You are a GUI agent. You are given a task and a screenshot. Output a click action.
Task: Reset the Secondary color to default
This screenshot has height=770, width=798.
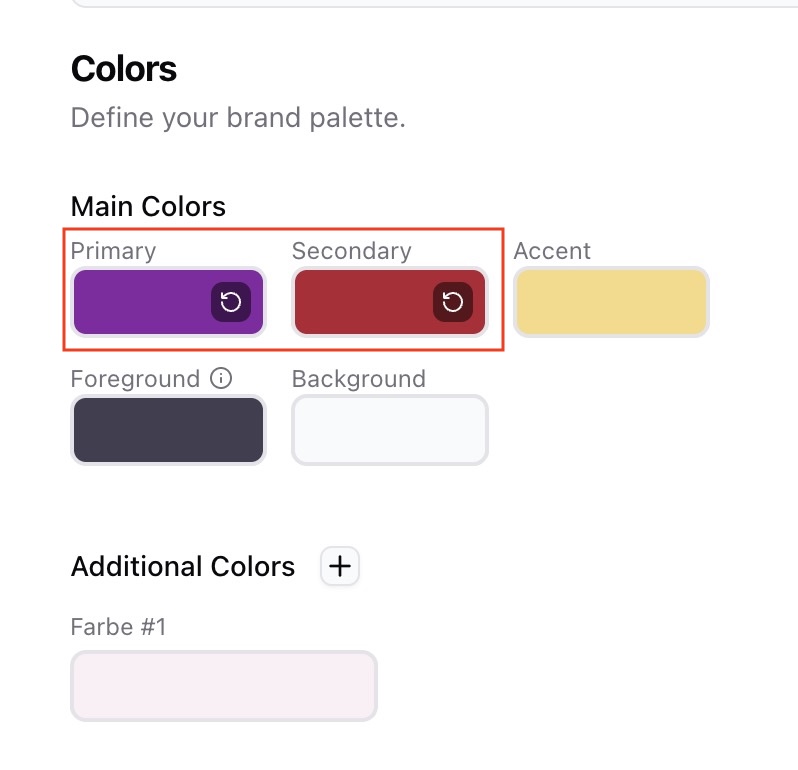(453, 302)
